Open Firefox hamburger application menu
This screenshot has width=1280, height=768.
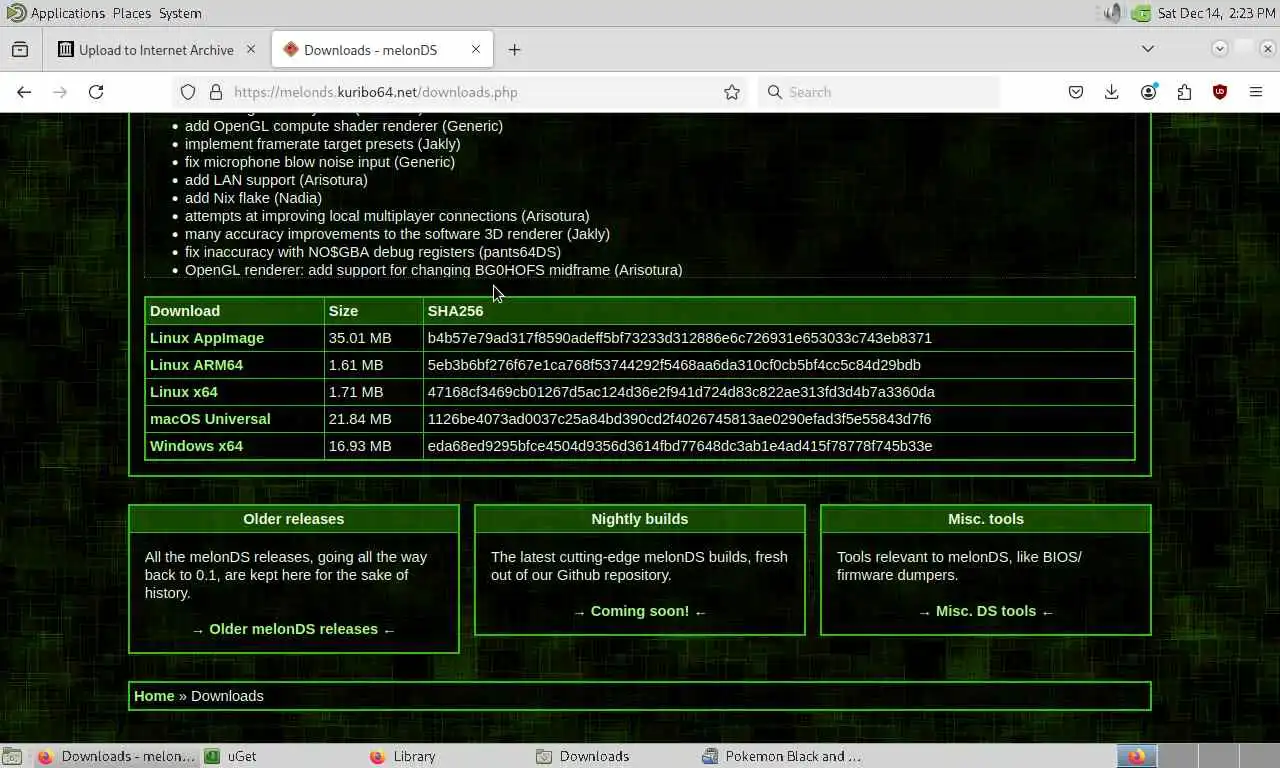pos(1256,92)
